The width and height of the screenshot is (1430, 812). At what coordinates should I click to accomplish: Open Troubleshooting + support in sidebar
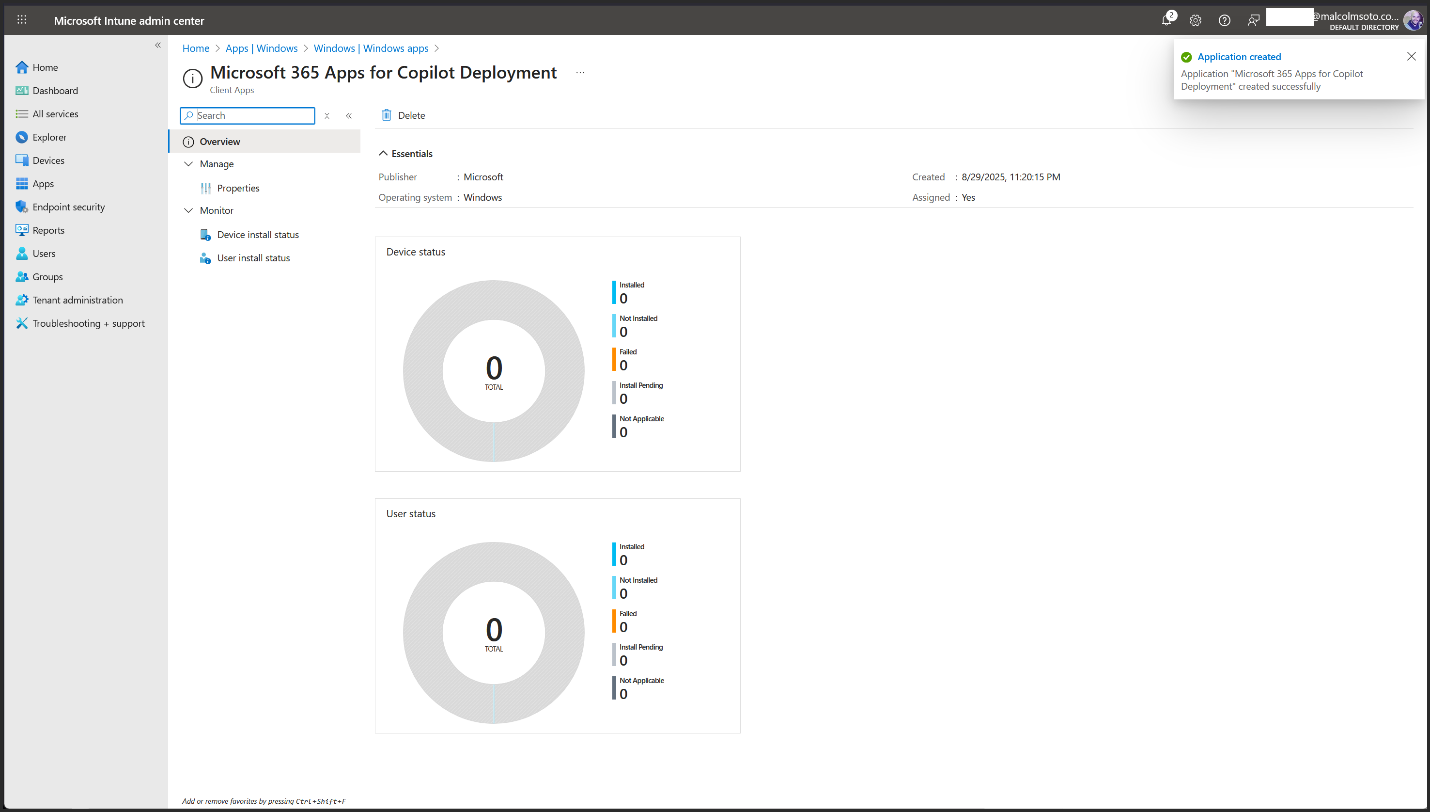point(88,323)
